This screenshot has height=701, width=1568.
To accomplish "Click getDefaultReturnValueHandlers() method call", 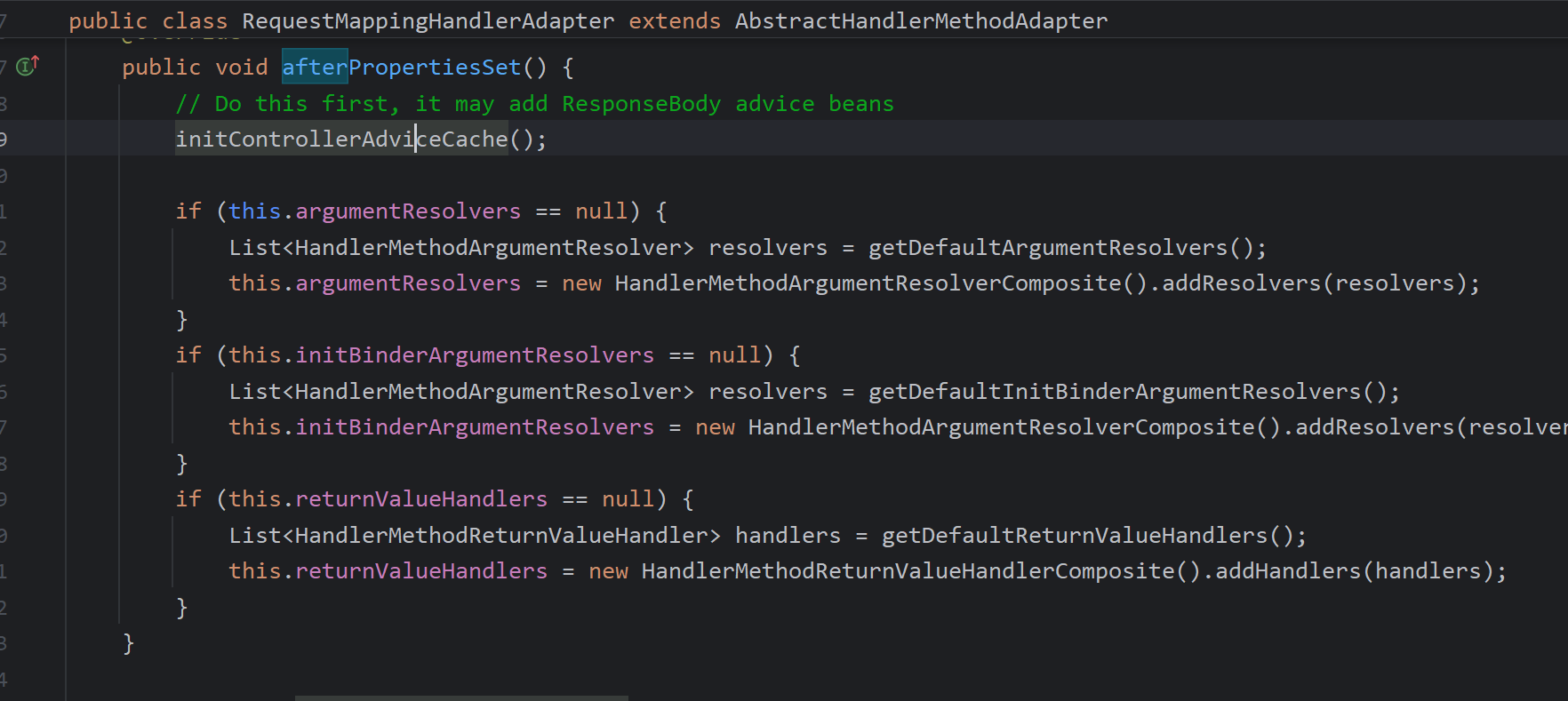I will [x=1087, y=536].
